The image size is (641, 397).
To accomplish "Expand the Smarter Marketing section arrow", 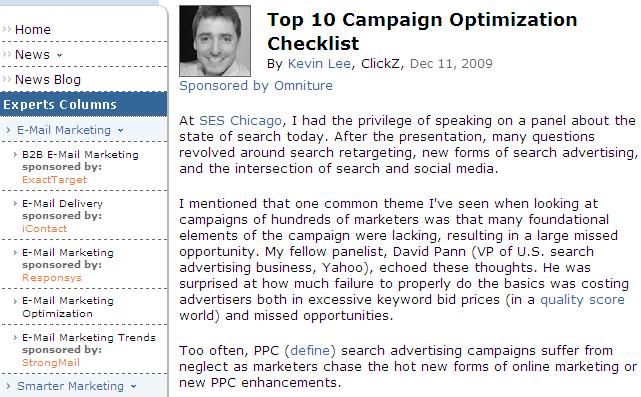I will [133, 386].
